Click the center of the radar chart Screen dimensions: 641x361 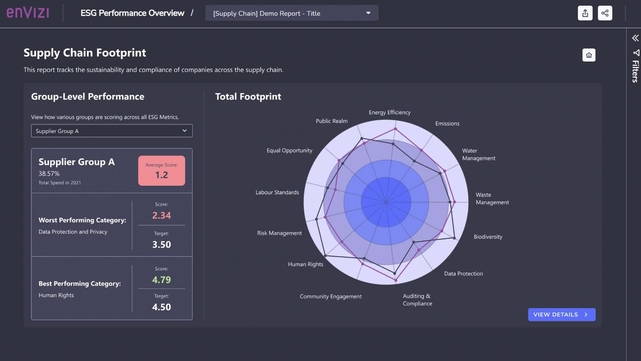tap(386, 202)
